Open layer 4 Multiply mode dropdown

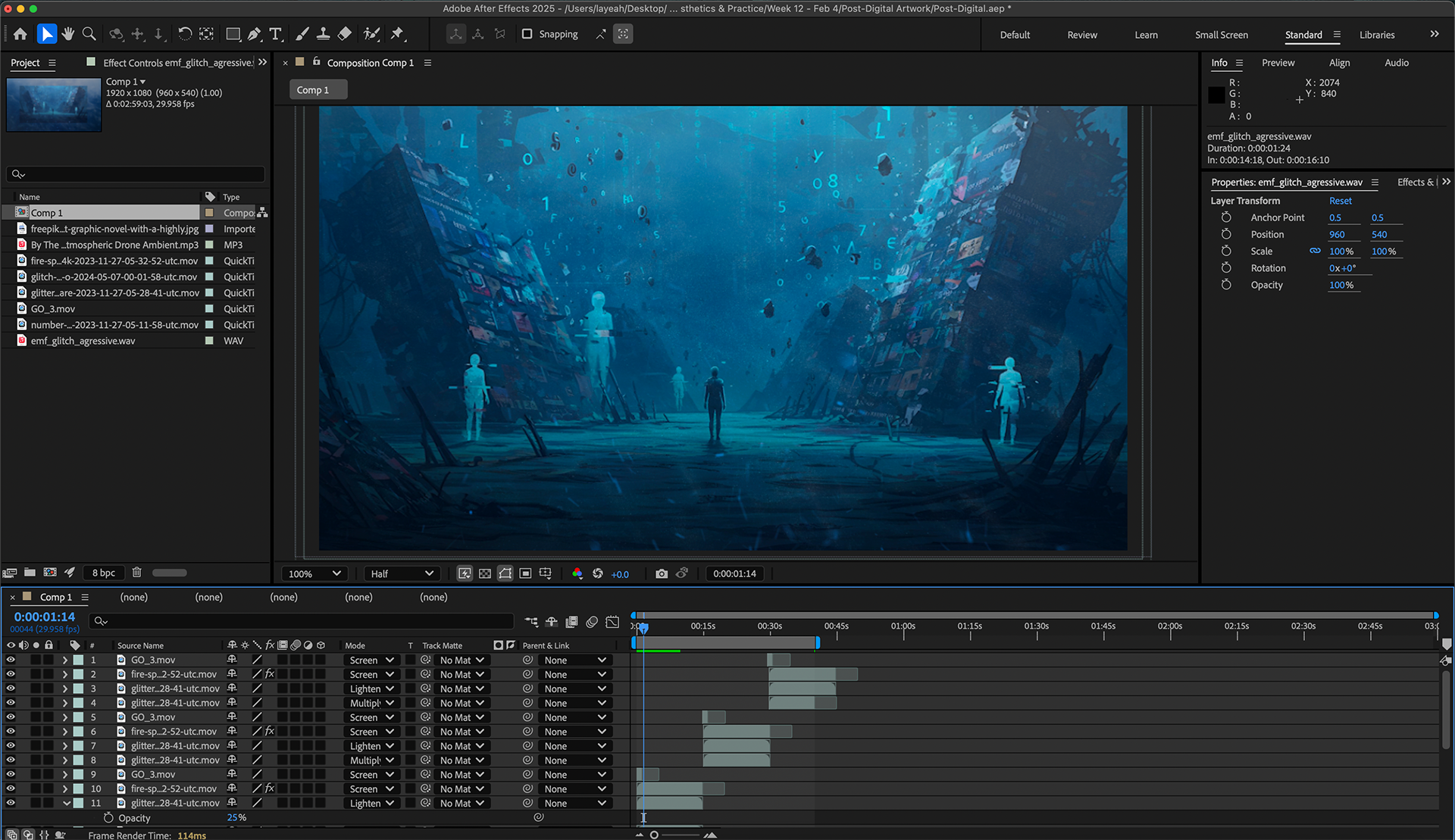pos(371,703)
